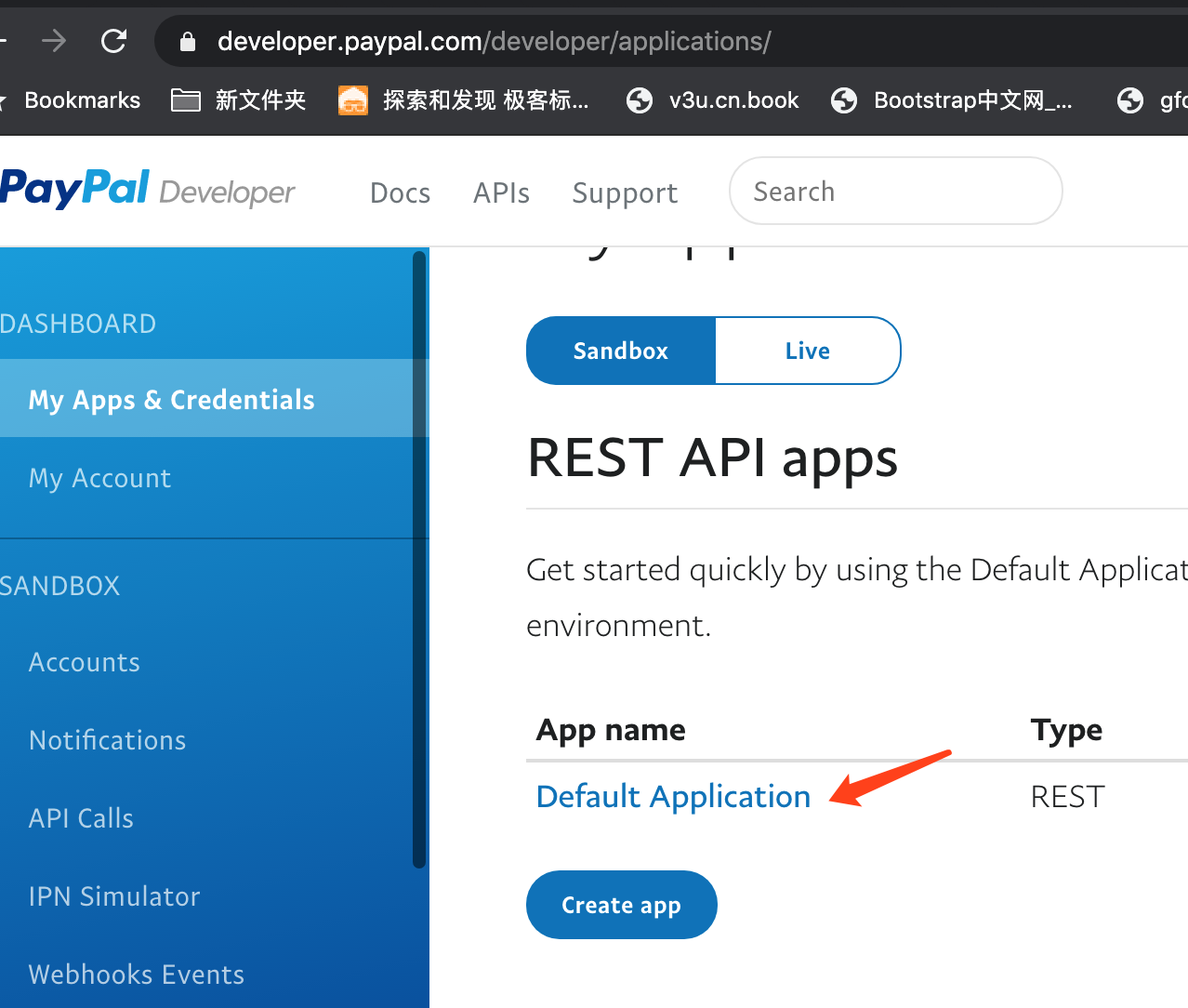Open sandbox Accounts in sidebar
The width and height of the screenshot is (1188, 1008).
(x=85, y=662)
